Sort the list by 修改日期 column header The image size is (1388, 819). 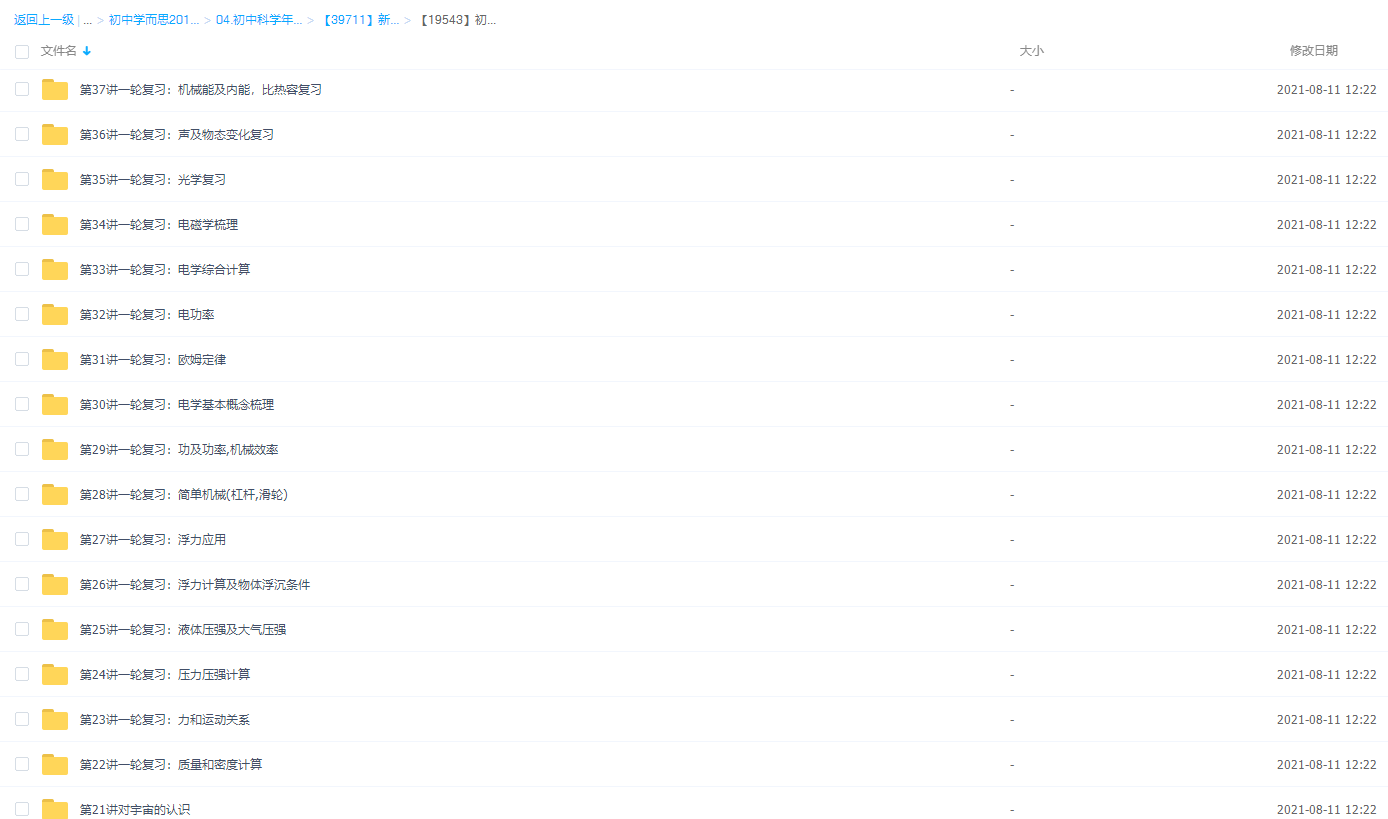pyautogui.click(x=1313, y=51)
